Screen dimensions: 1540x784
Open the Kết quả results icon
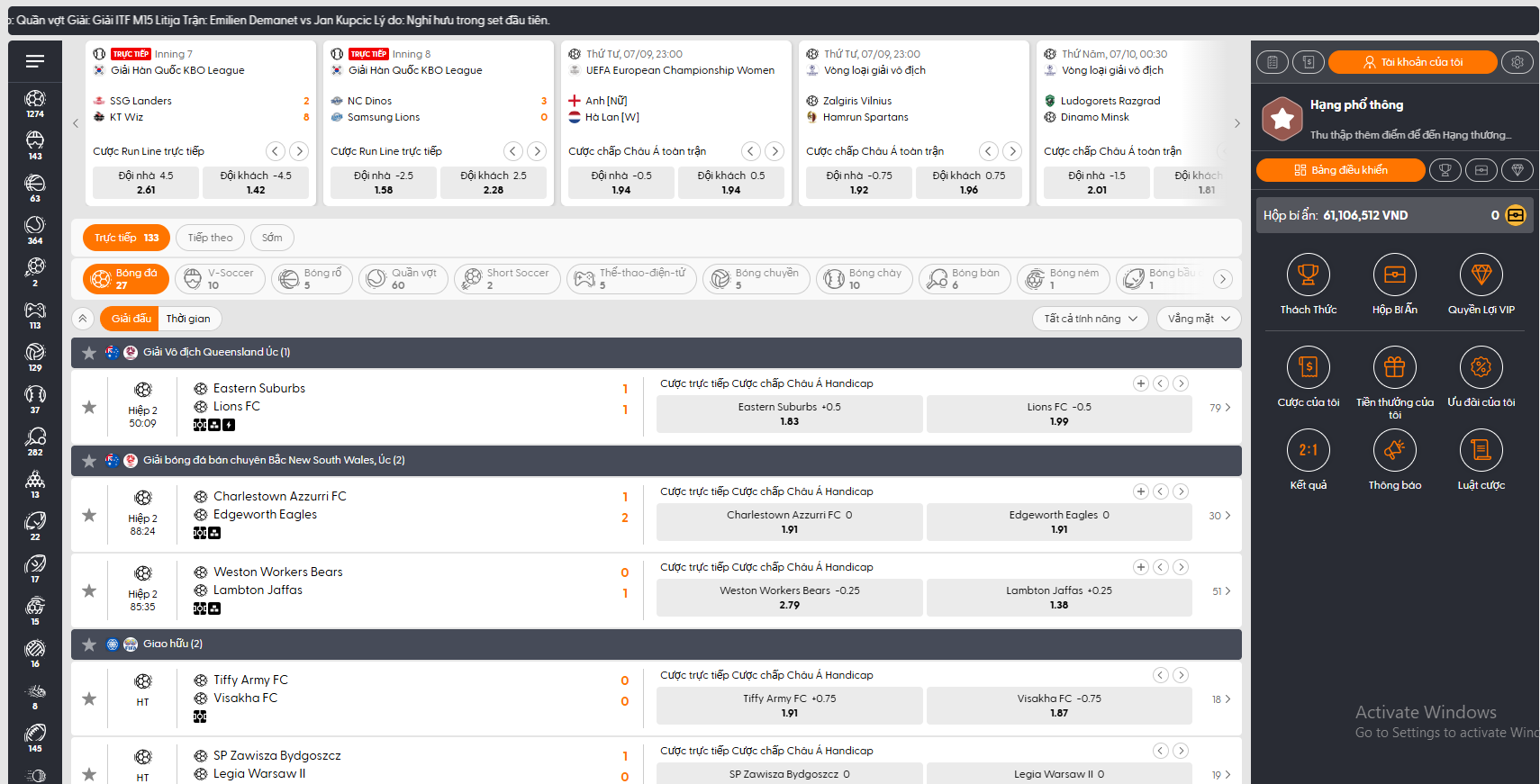coord(1308,451)
